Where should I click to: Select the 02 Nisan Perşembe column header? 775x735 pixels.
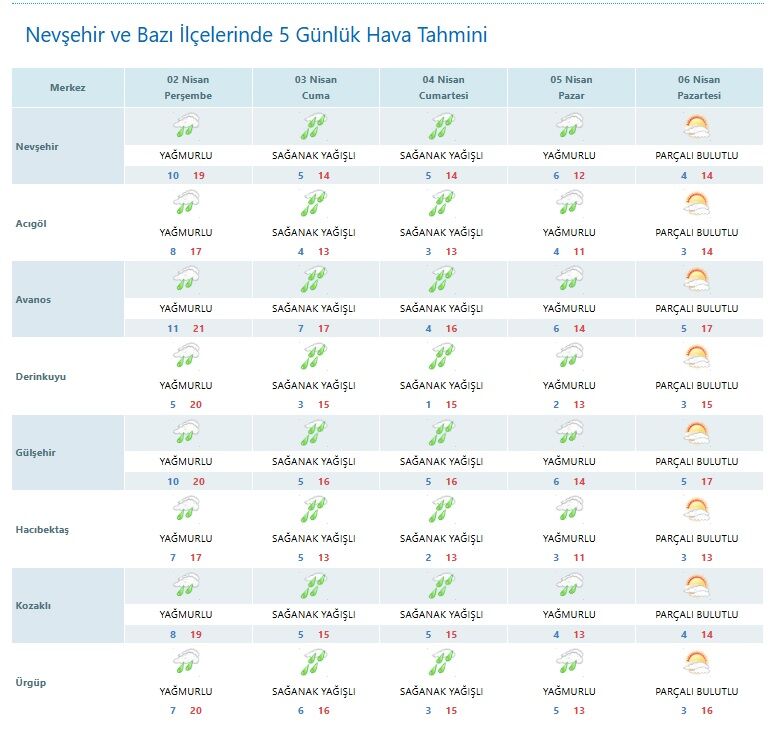187,88
